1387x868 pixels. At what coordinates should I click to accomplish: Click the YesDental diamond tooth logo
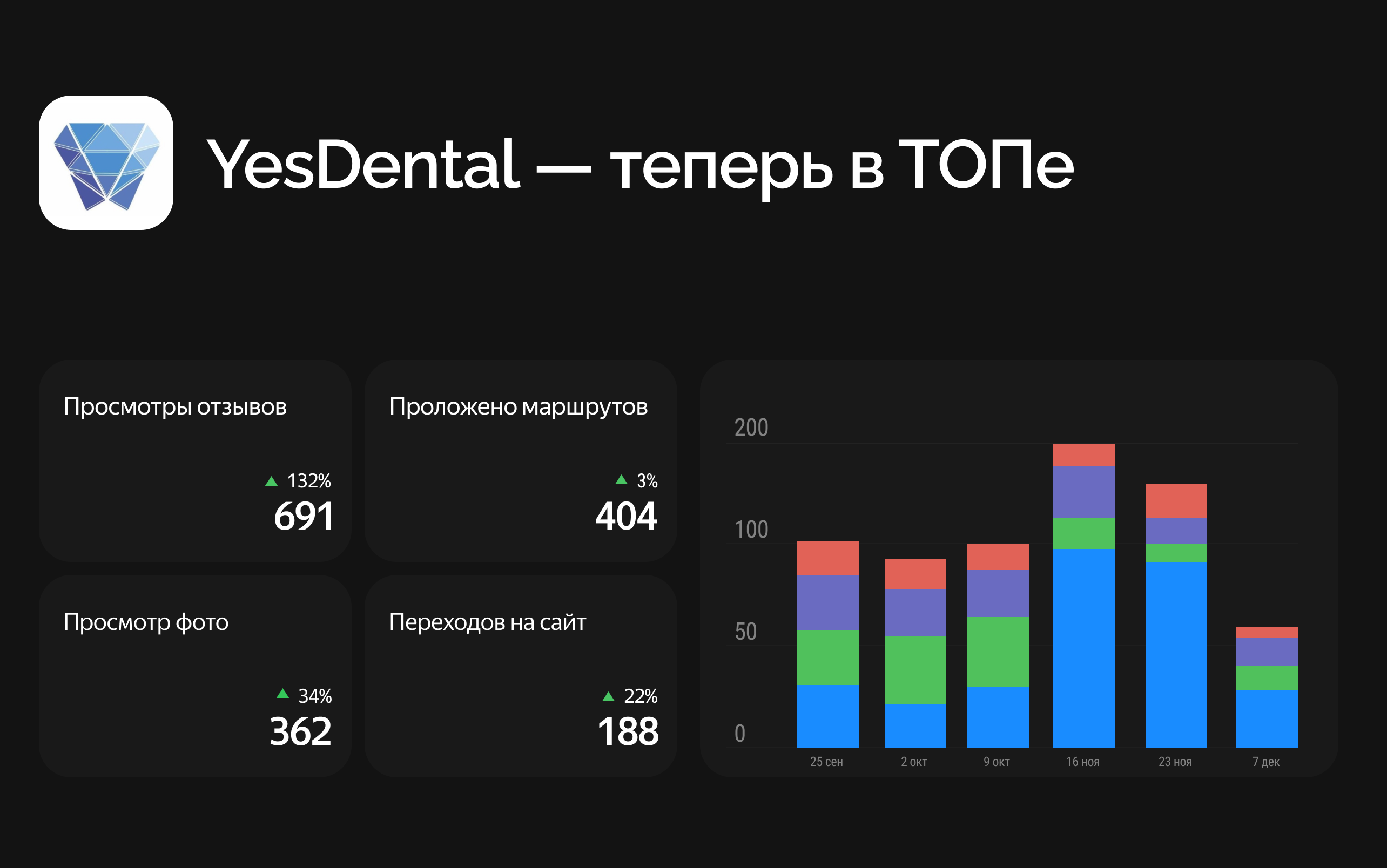(x=106, y=163)
